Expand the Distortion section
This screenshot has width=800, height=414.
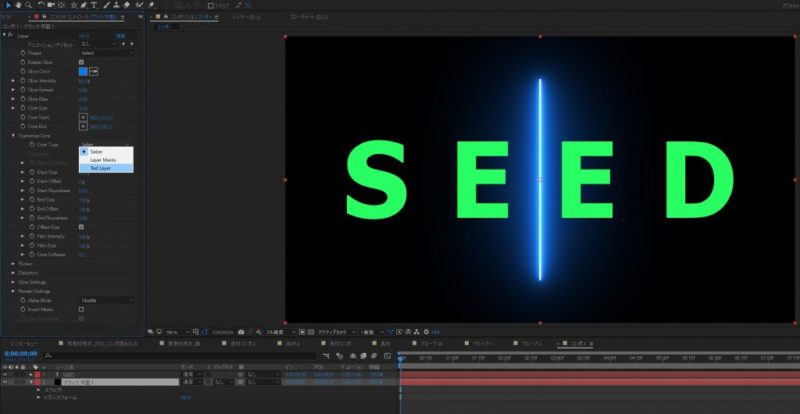coord(13,272)
